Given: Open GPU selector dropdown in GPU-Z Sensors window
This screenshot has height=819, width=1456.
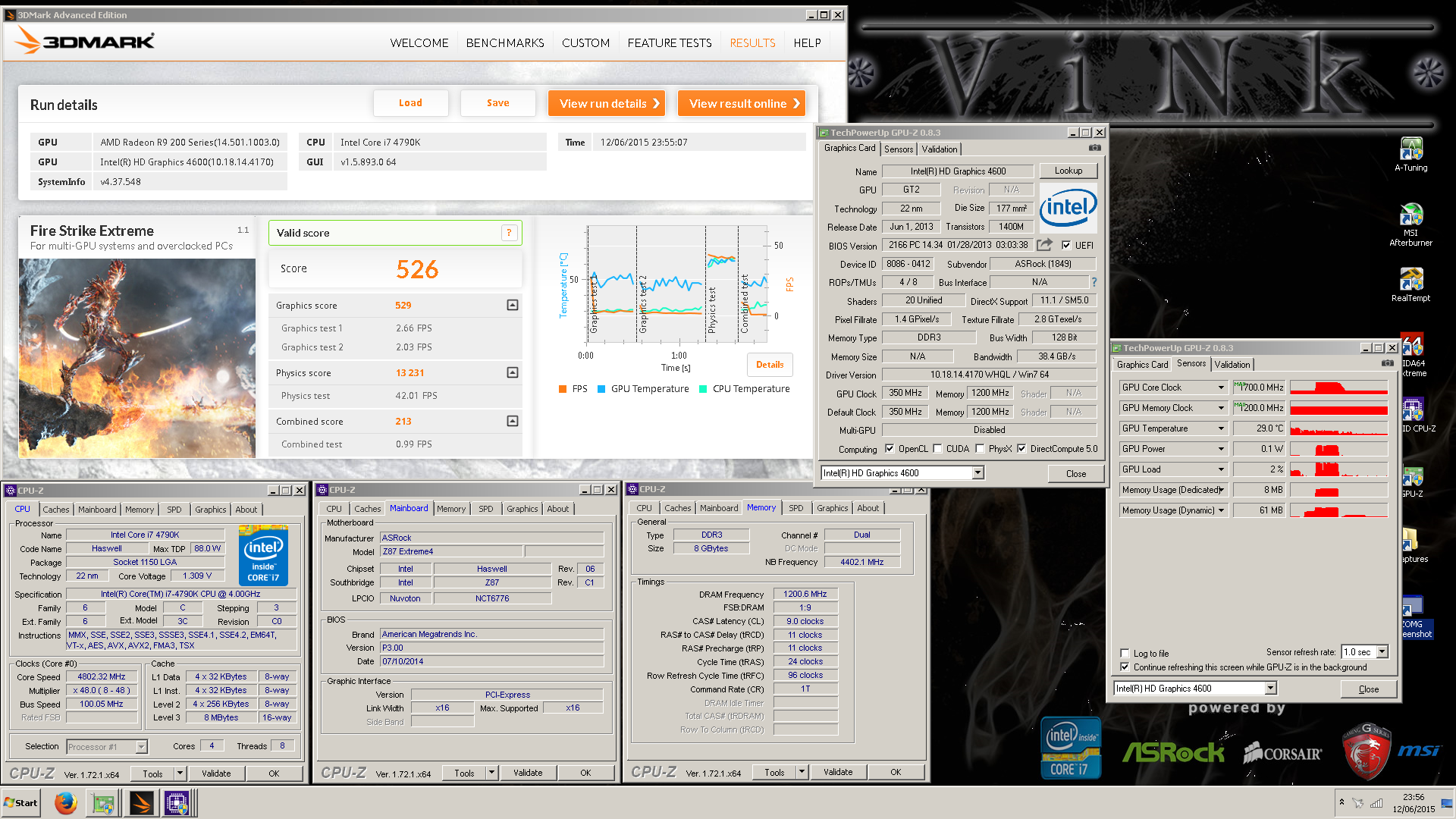Looking at the screenshot, I should pos(1270,689).
